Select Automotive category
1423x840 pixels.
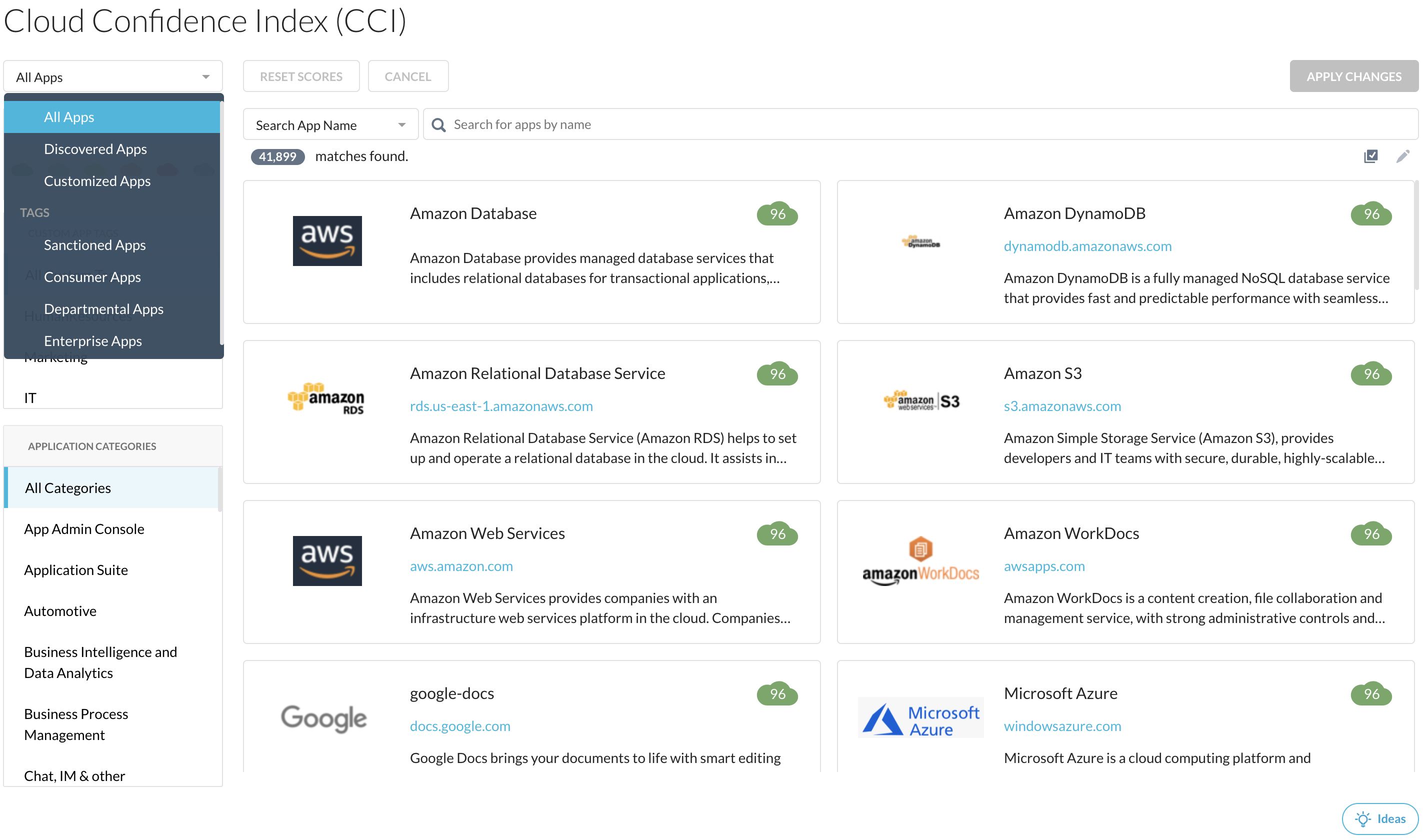(x=111, y=611)
